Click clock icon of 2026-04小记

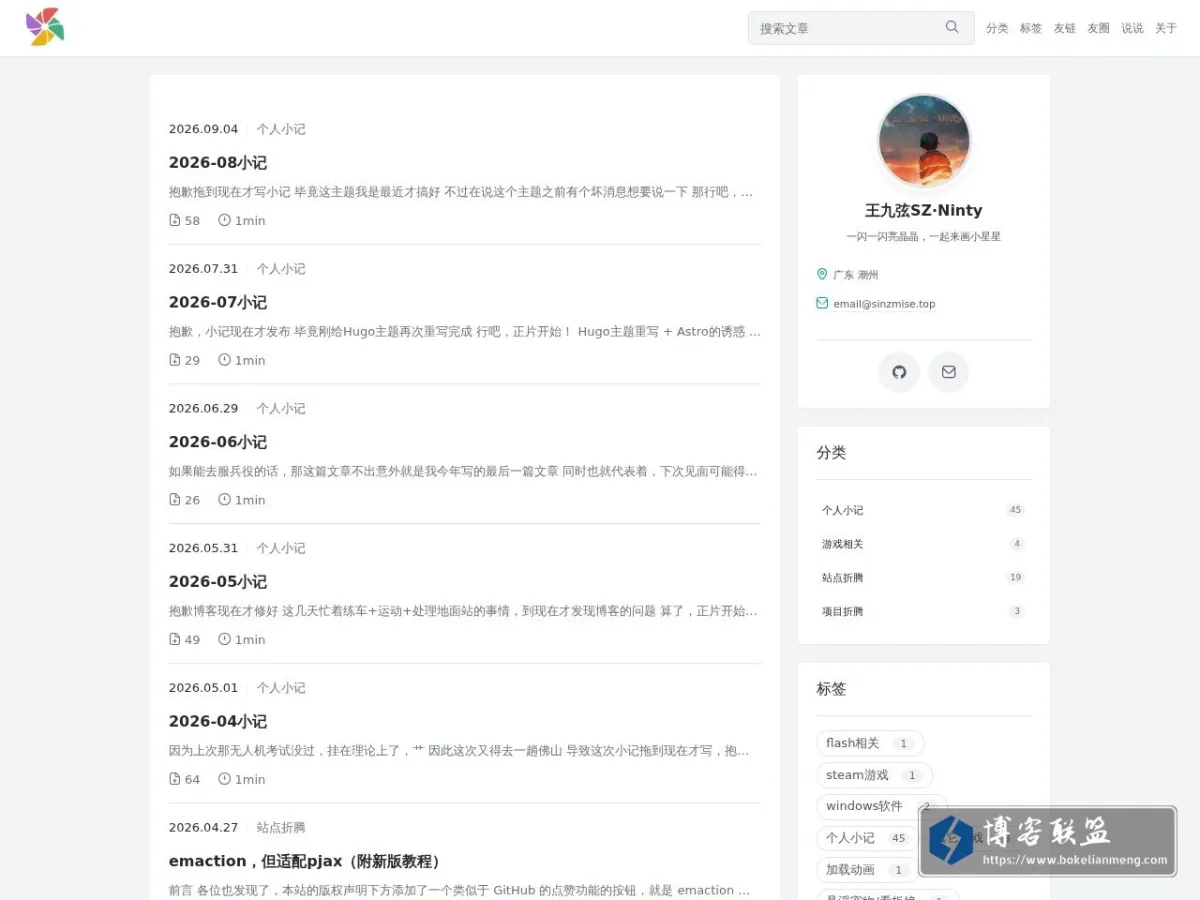[x=225, y=779]
